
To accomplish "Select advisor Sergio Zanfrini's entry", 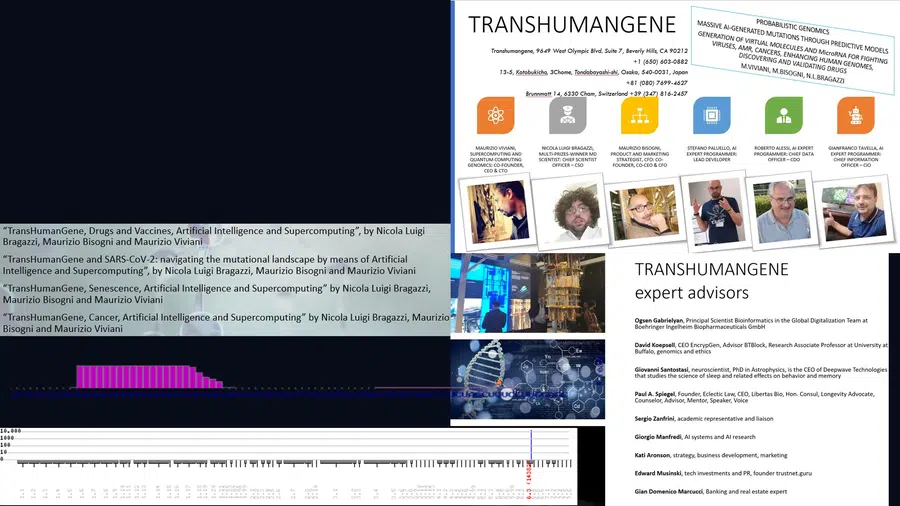I will (704, 419).
